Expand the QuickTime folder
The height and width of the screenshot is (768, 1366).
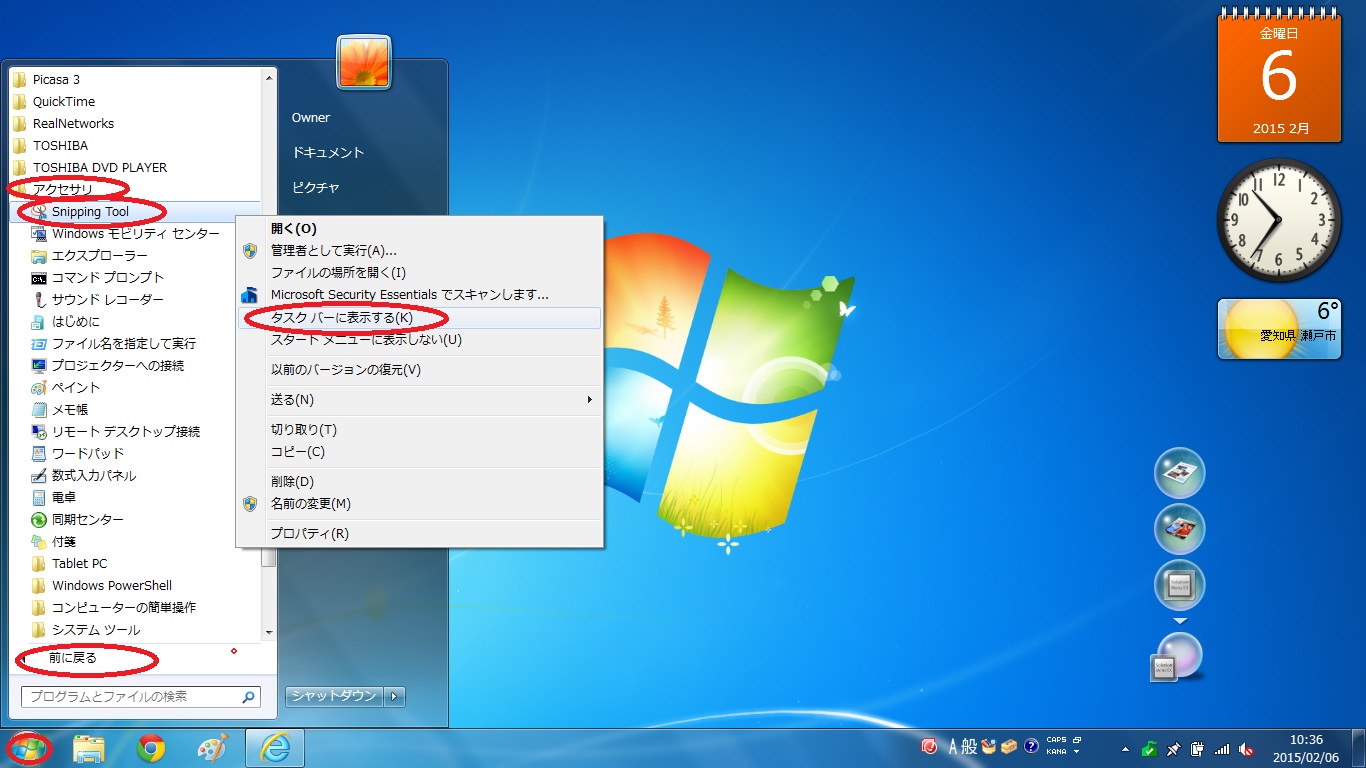pos(64,101)
